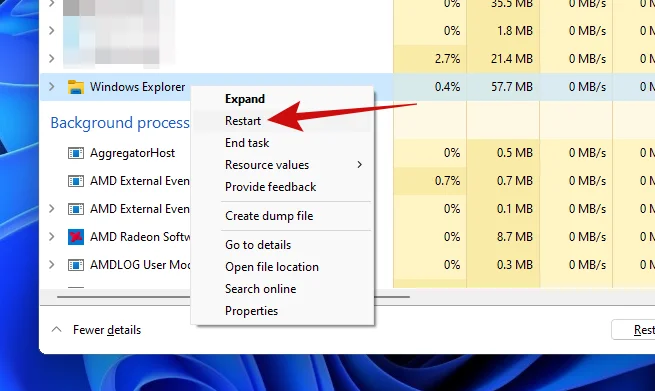The height and width of the screenshot is (391, 655).
Task: Click the 0 MB/s disk cell for AMDLOG User Mode
Action: coord(576,265)
